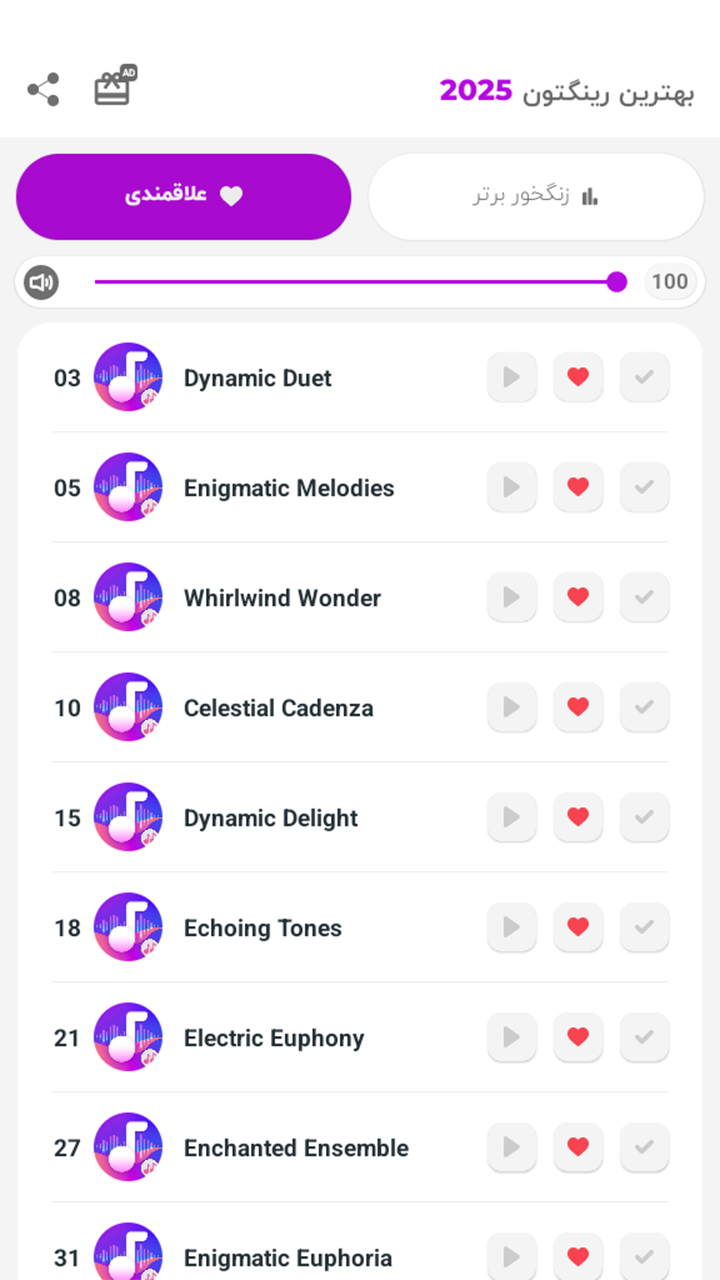This screenshot has width=720, height=1280.
Task: Play the Echoing Tones ringtone
Action: [512, 927]
